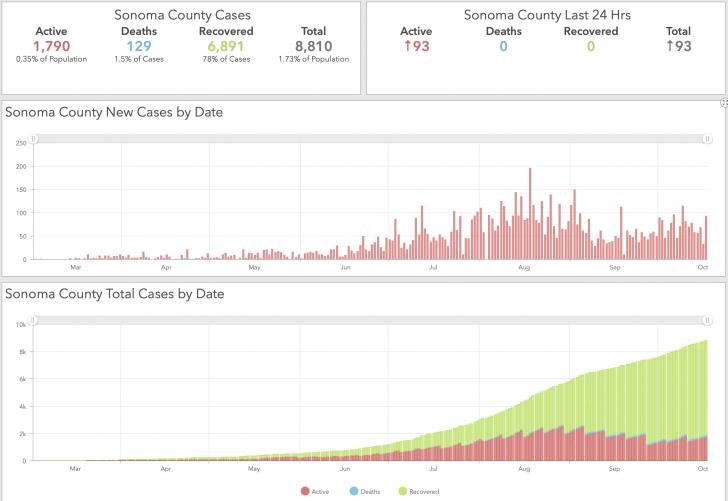
Task: Click '0.35% of Population' under Active
Action: [x=52, y=59]
